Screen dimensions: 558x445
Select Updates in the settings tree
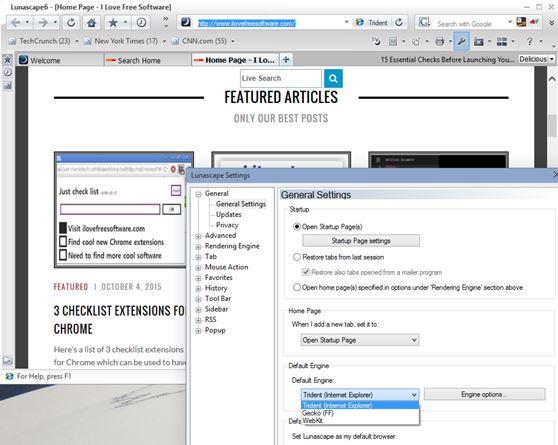[x=228, y=215]
